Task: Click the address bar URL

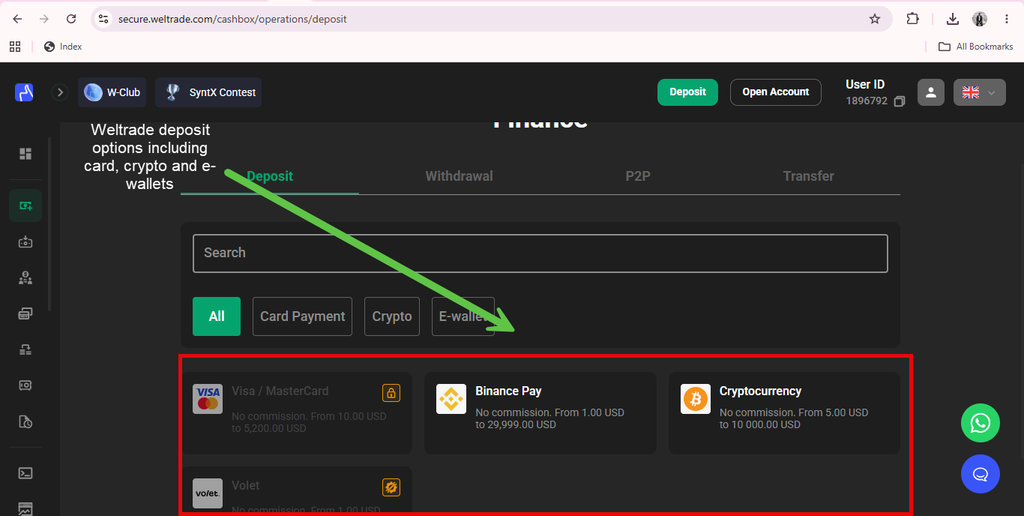Action: tap(232, 19)
